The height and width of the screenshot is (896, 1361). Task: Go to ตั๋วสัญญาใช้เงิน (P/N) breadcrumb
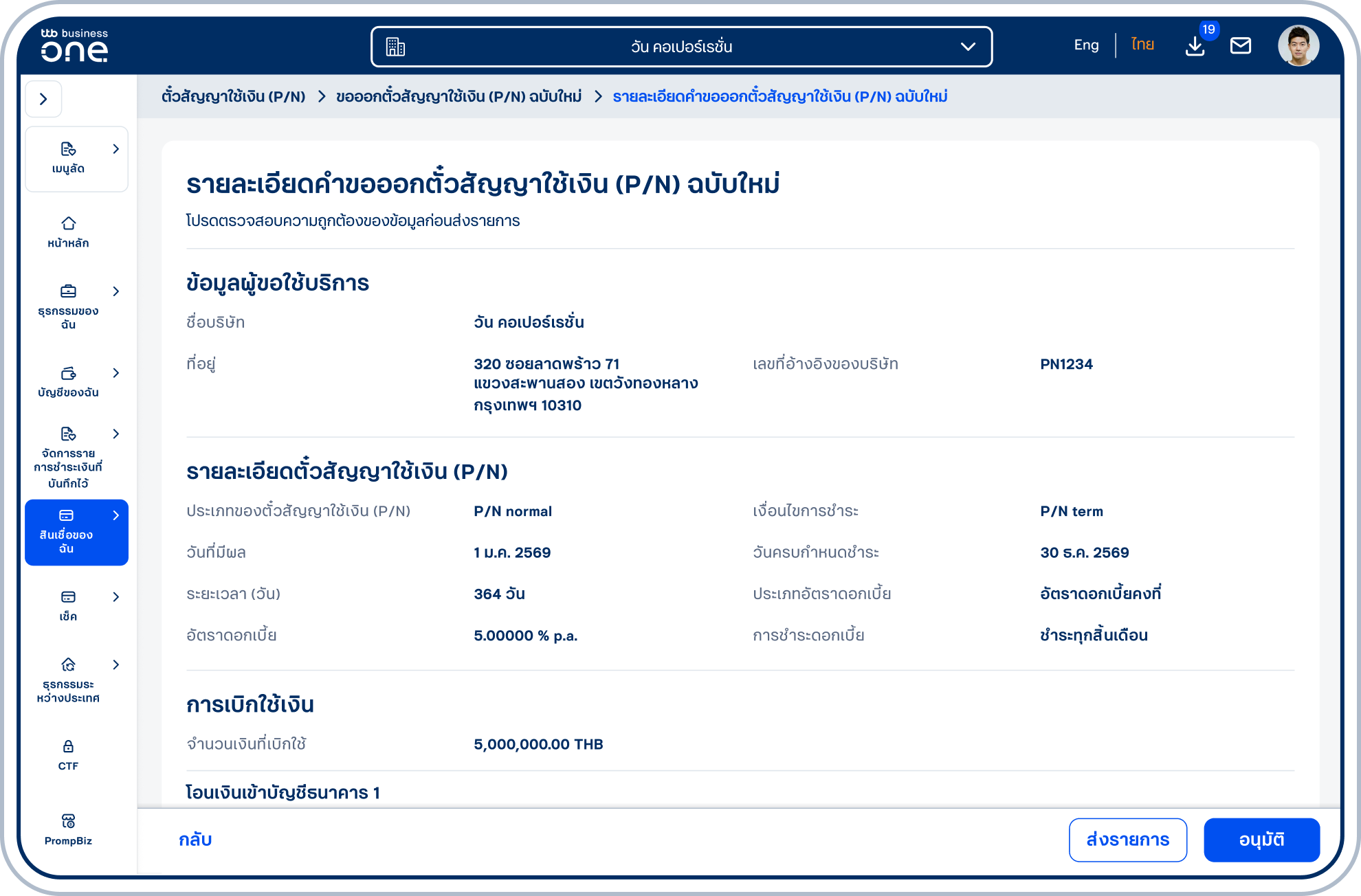point(233,97)
